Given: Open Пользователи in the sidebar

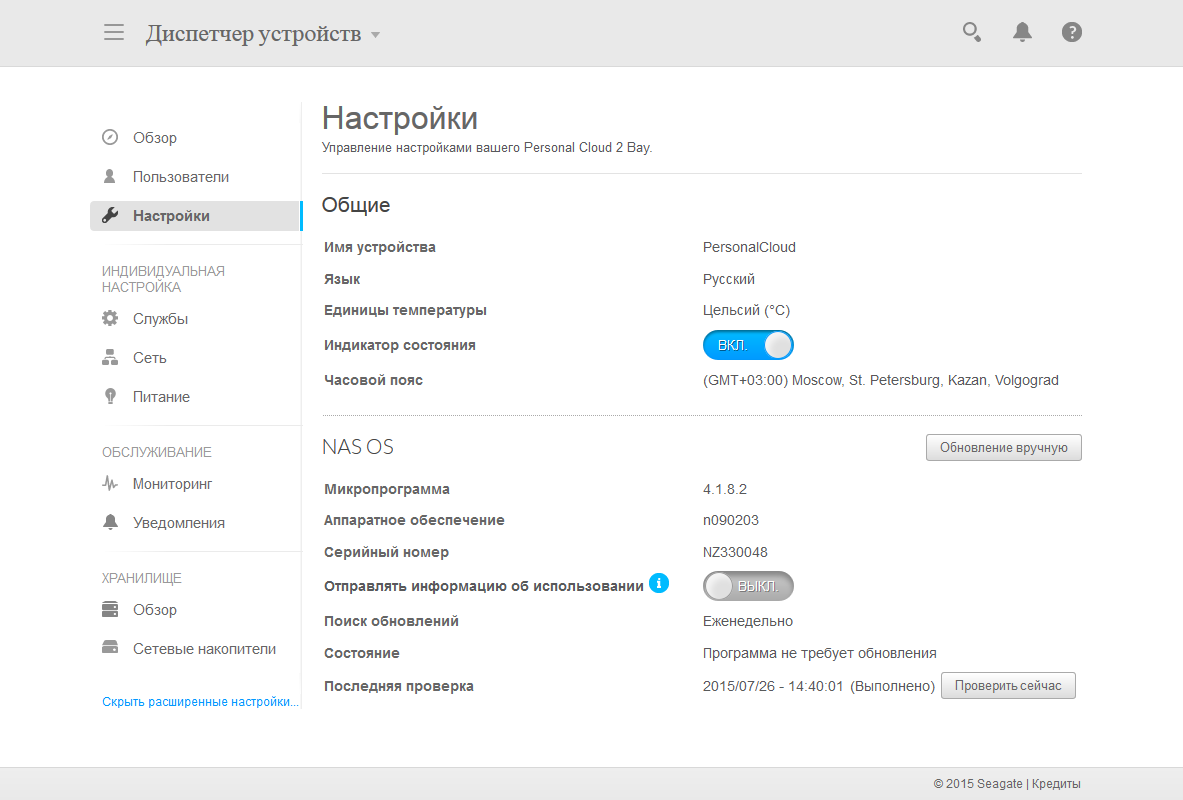Looking at the screenshot, I should (x=181, y=177).
